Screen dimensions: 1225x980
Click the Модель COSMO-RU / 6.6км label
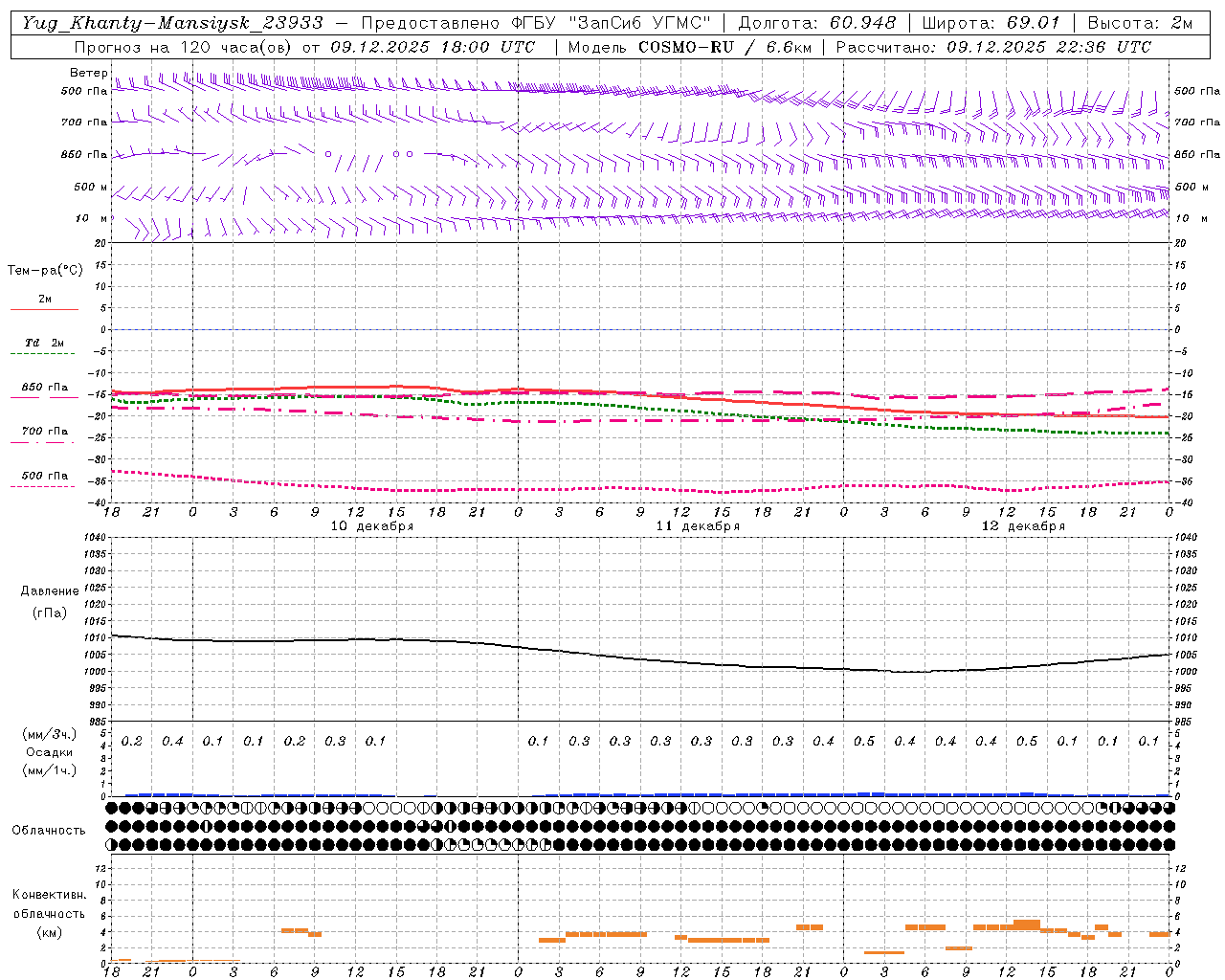(688, 47)
